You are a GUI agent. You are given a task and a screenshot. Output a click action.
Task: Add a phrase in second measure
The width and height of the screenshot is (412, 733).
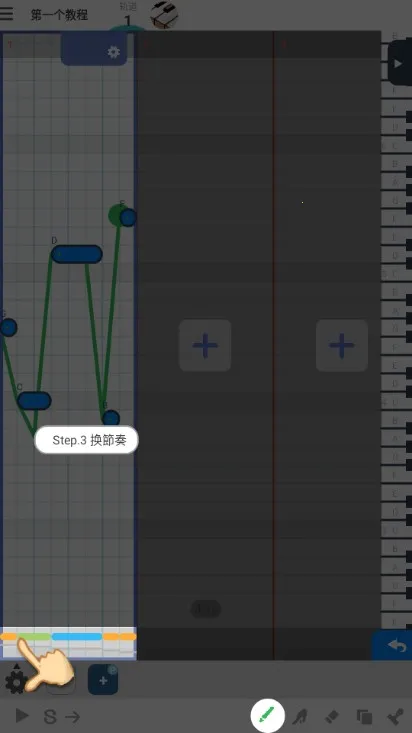(x=205, y=345)
